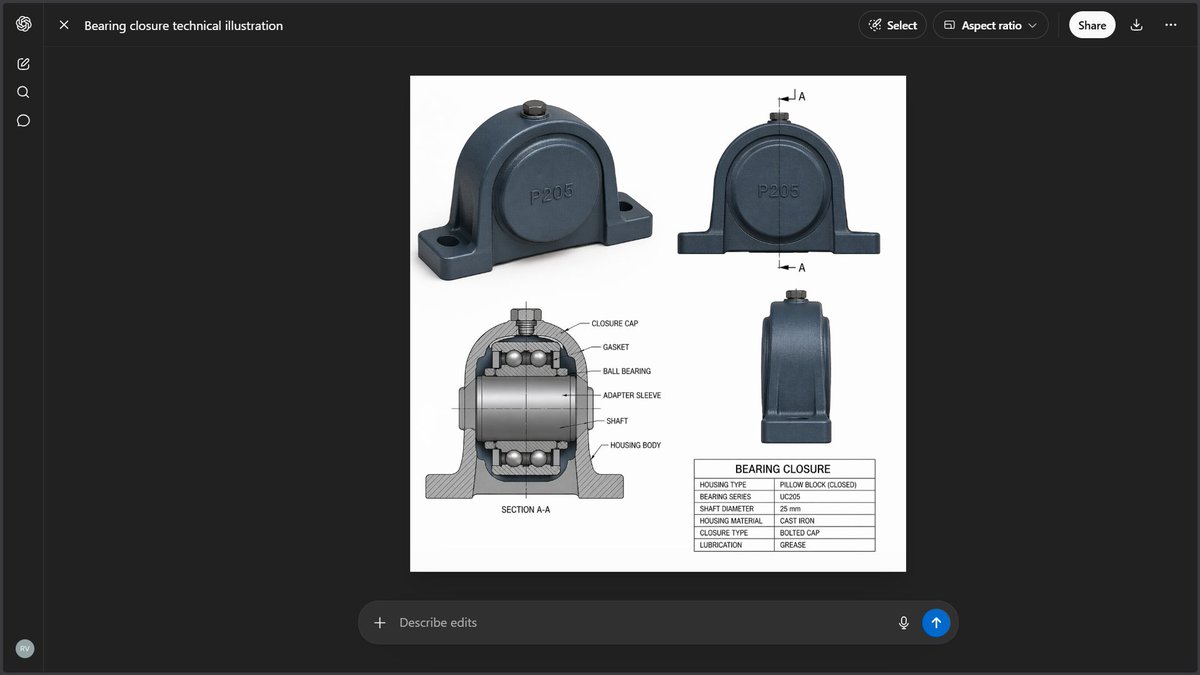1200x675 pixels.
Task: Click the 'GASKET' label
Action: [x=616, y=348]
